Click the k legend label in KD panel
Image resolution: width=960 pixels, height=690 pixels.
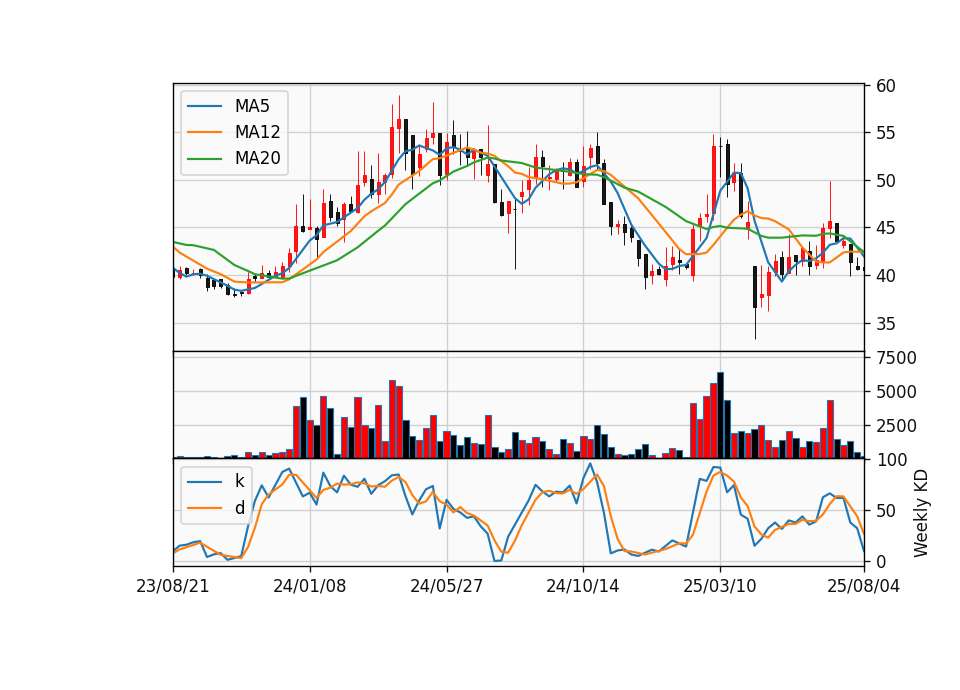(x=239, y=481)
